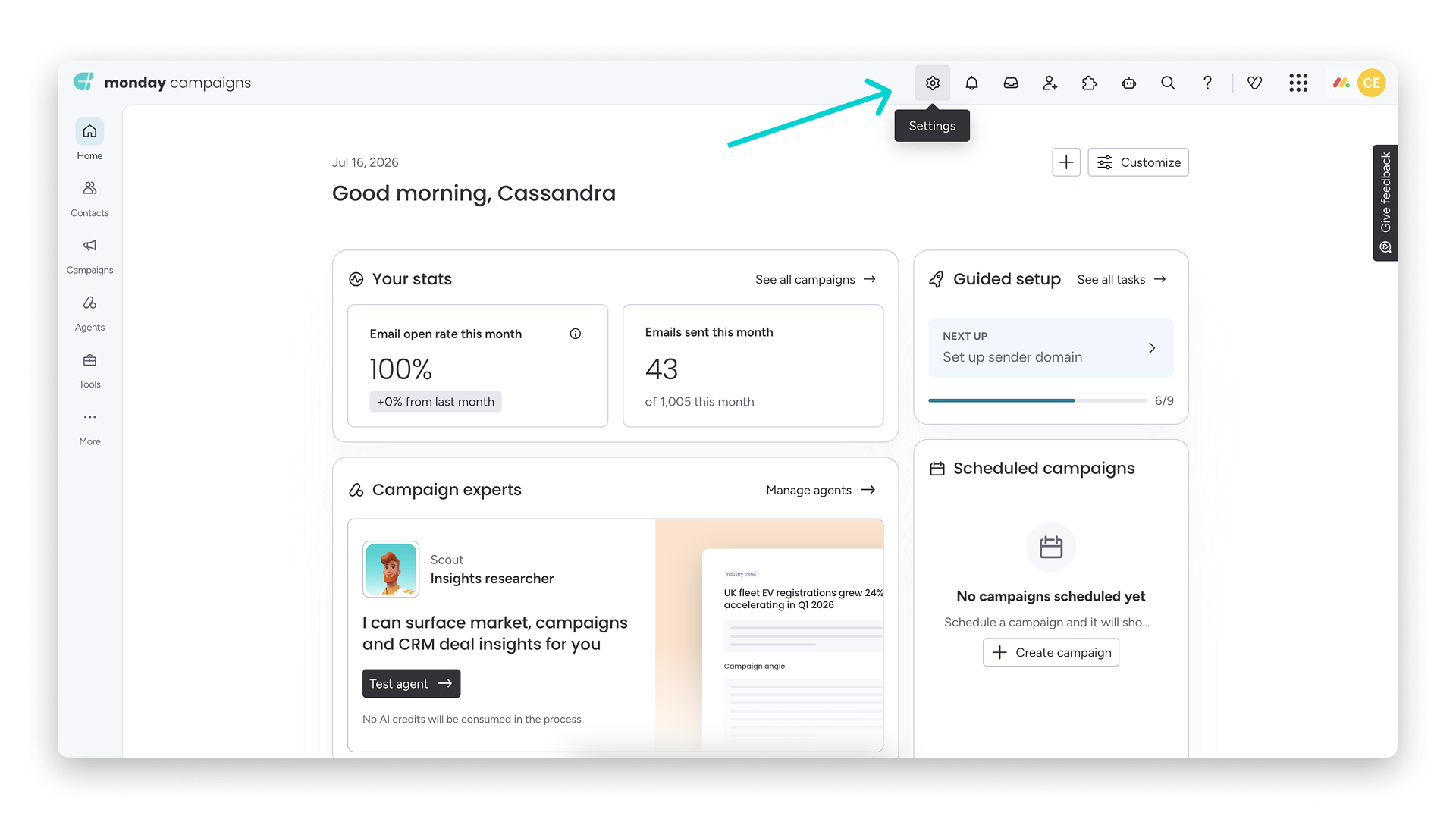Open notifications bell icon

point(971,83)
